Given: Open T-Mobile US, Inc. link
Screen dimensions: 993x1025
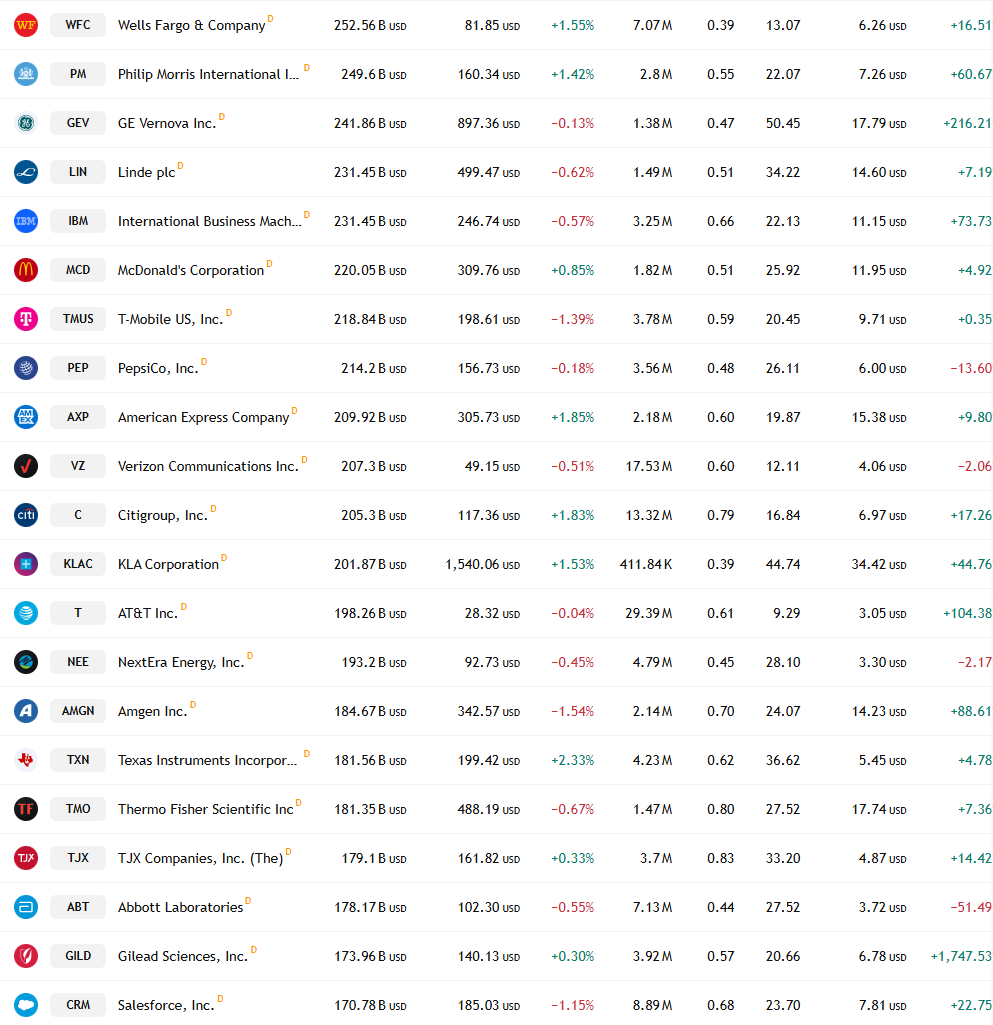Looking at the screenshot, I should (171, 320).
